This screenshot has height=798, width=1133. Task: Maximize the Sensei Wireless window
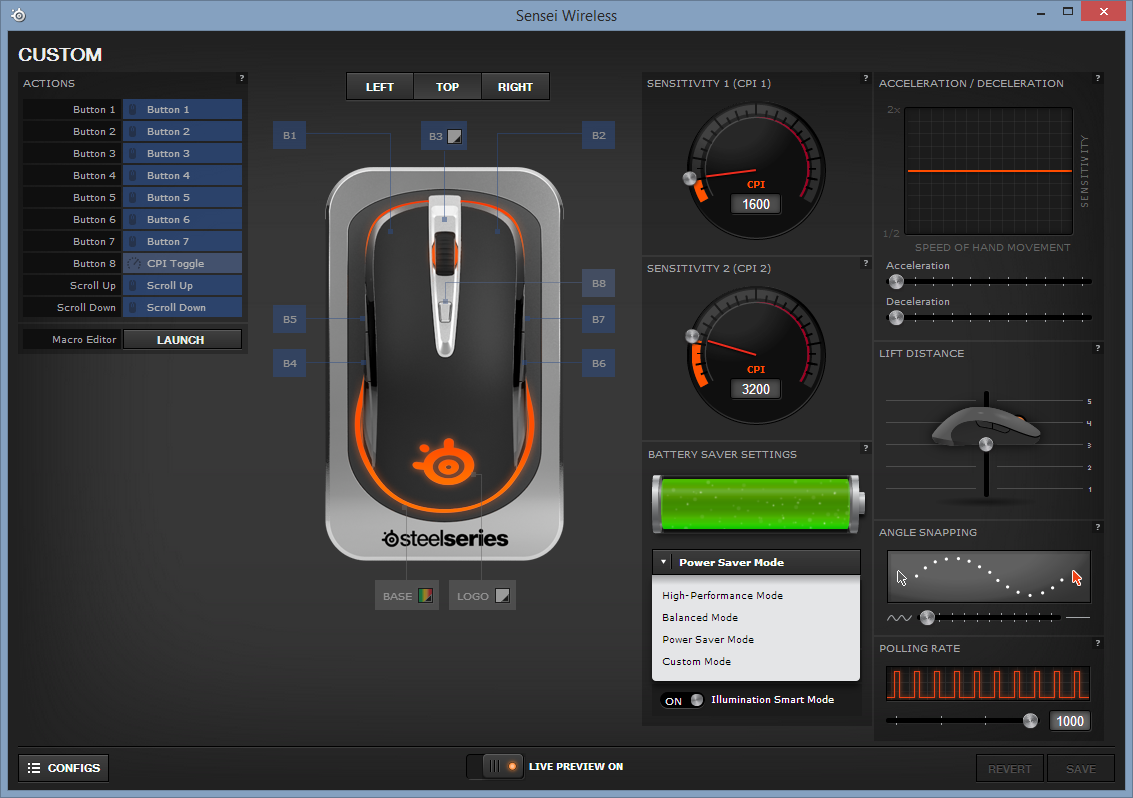coord(1067,12)
